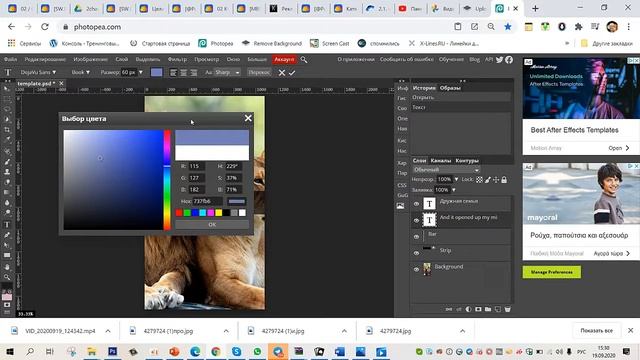Click the green Manage Preferences button
This screenshot has width=640, height=360.
(551, 272)
